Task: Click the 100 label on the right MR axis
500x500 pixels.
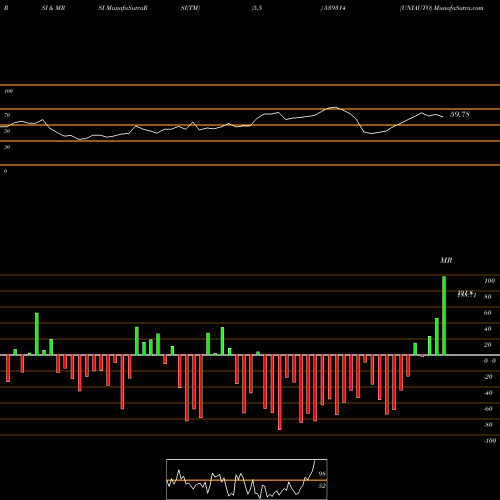Action: (489, 281)
